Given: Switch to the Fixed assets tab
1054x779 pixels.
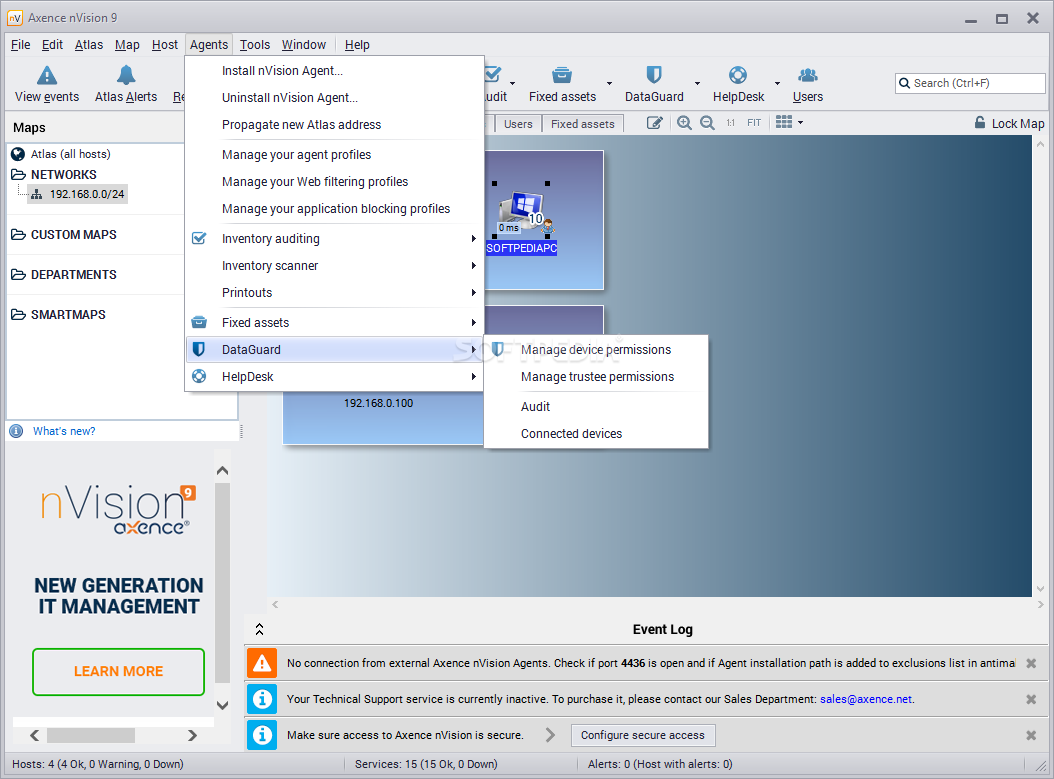Looking at the screenshot, I should (x=583, y=124).
